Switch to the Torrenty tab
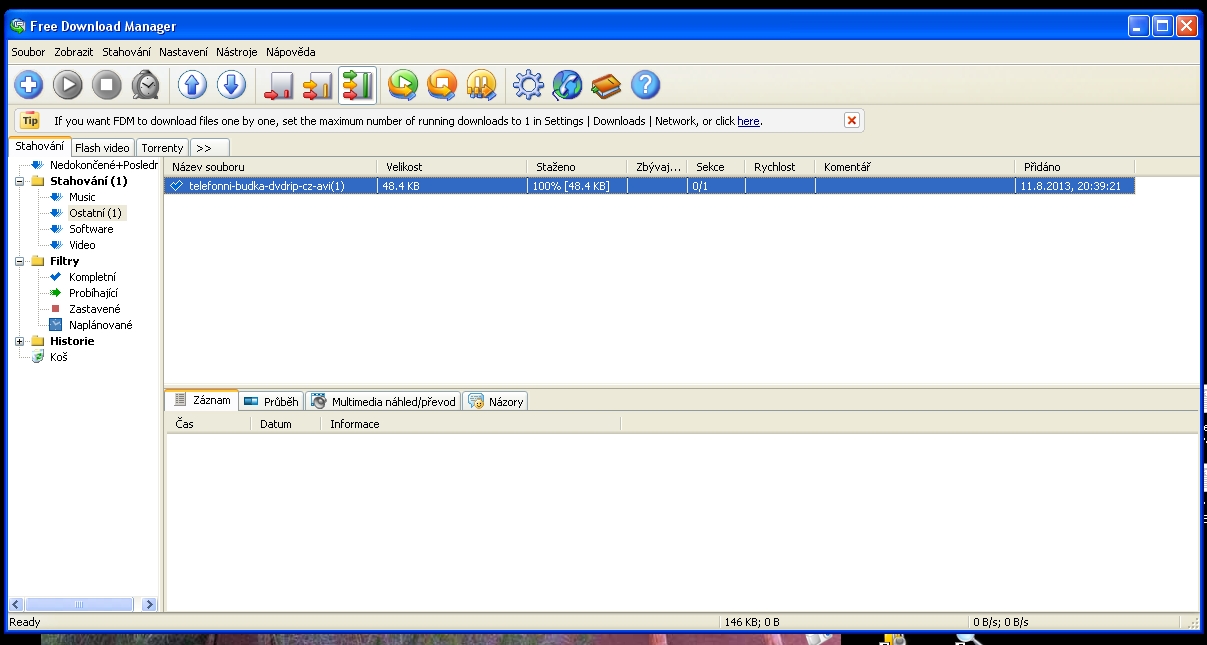 click(162, 148)
